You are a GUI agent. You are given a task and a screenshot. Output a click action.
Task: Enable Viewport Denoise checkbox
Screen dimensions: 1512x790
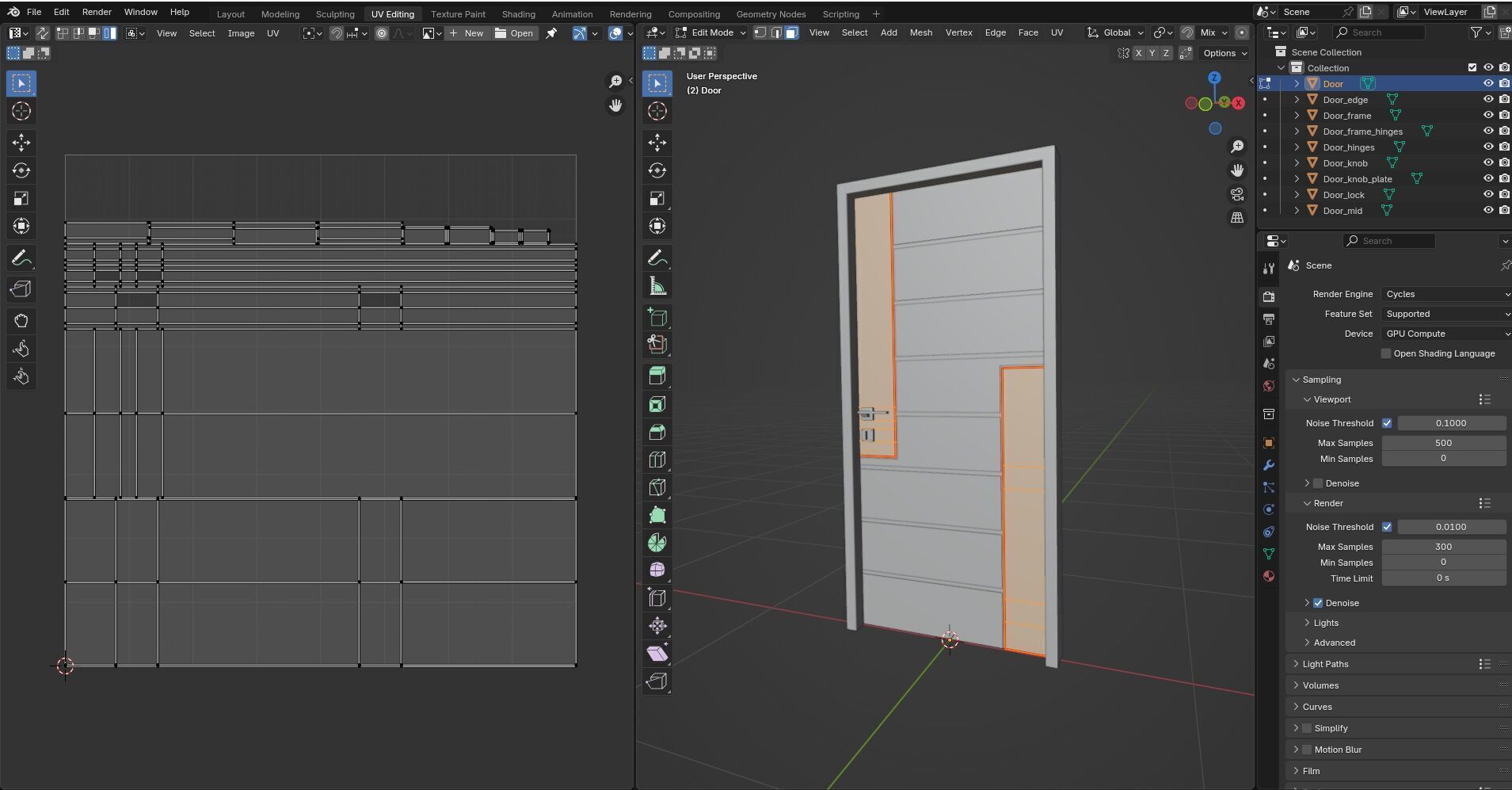(1318, 483)
